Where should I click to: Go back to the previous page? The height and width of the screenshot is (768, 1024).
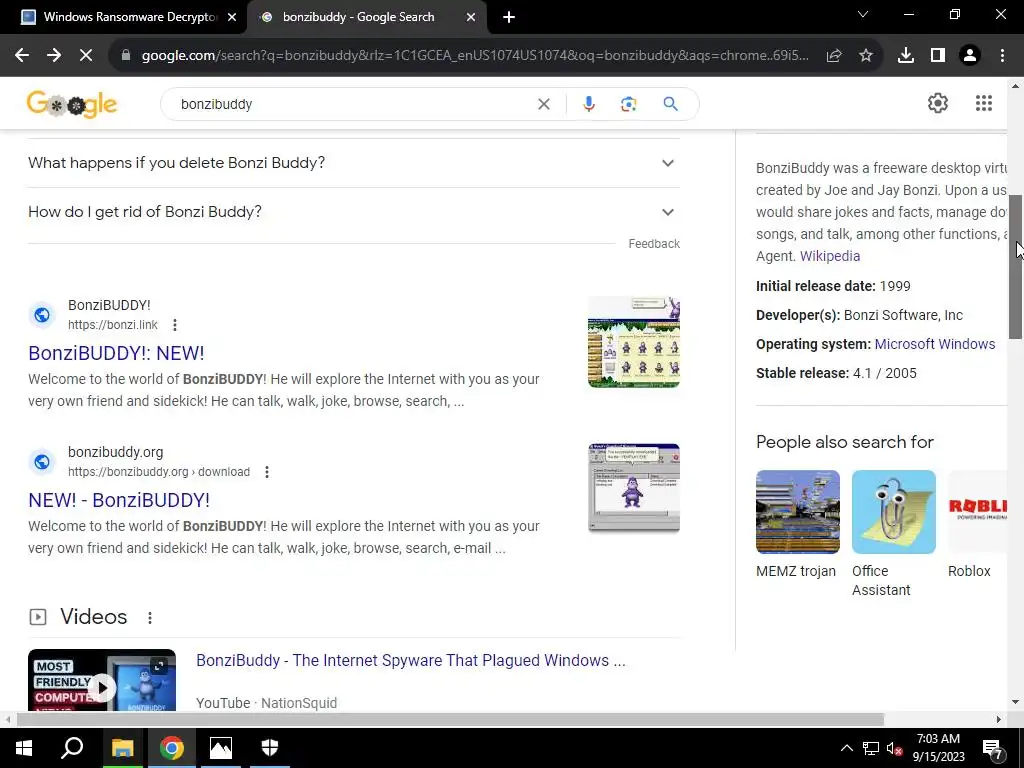pyautogui.click(x=22, y=56)
